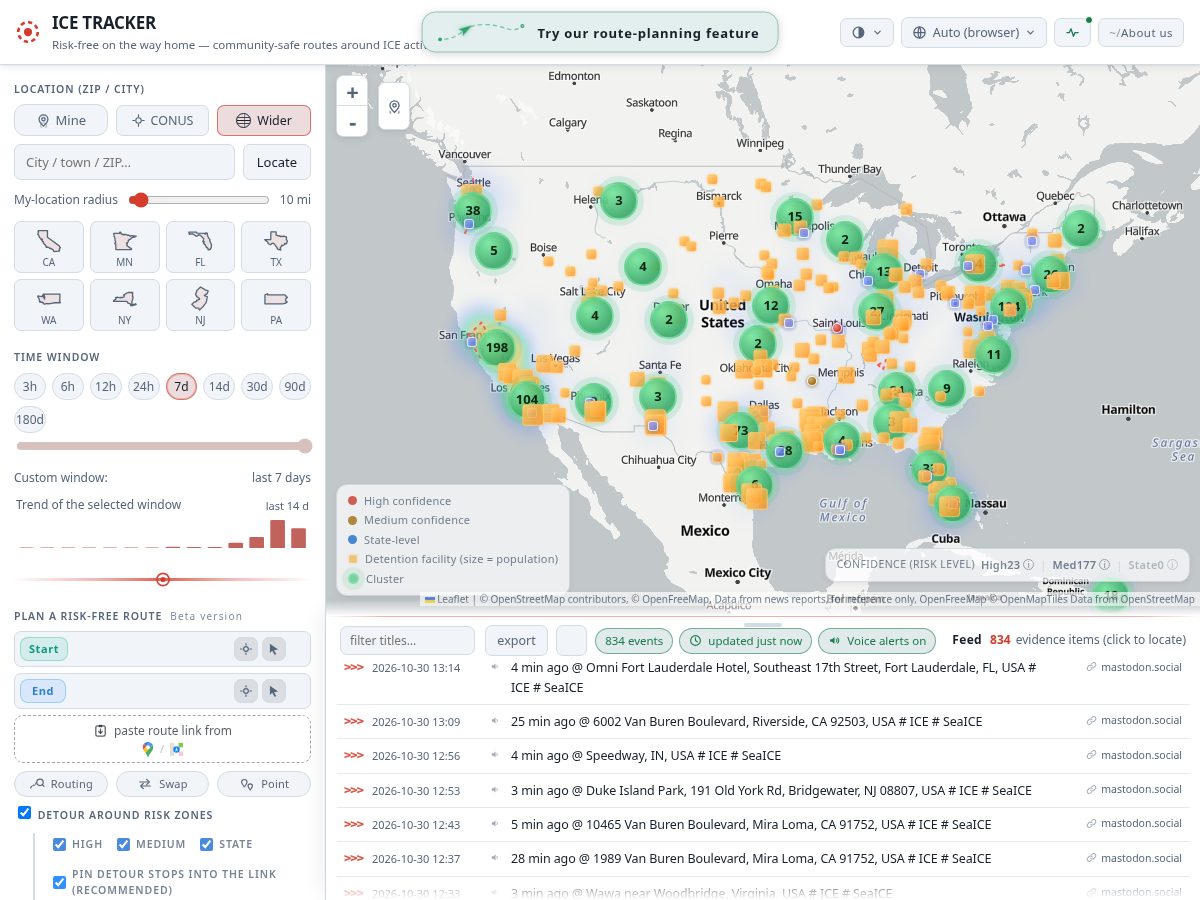Focus the filter titles field
The width and height of the screenshot is (1200, 900).
[x=407, y=640]
